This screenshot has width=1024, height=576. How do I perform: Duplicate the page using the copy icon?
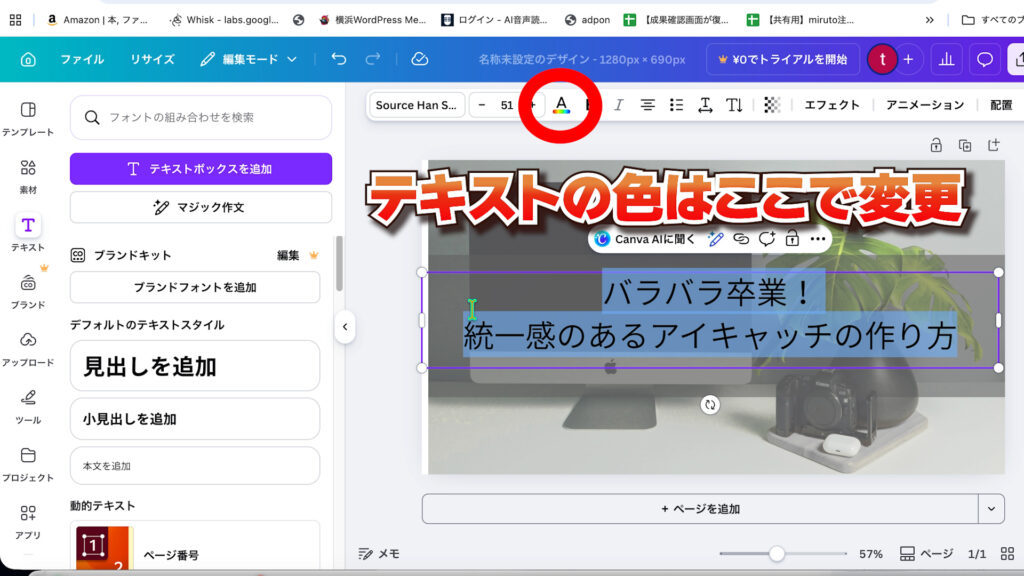(x=965, y=145)
